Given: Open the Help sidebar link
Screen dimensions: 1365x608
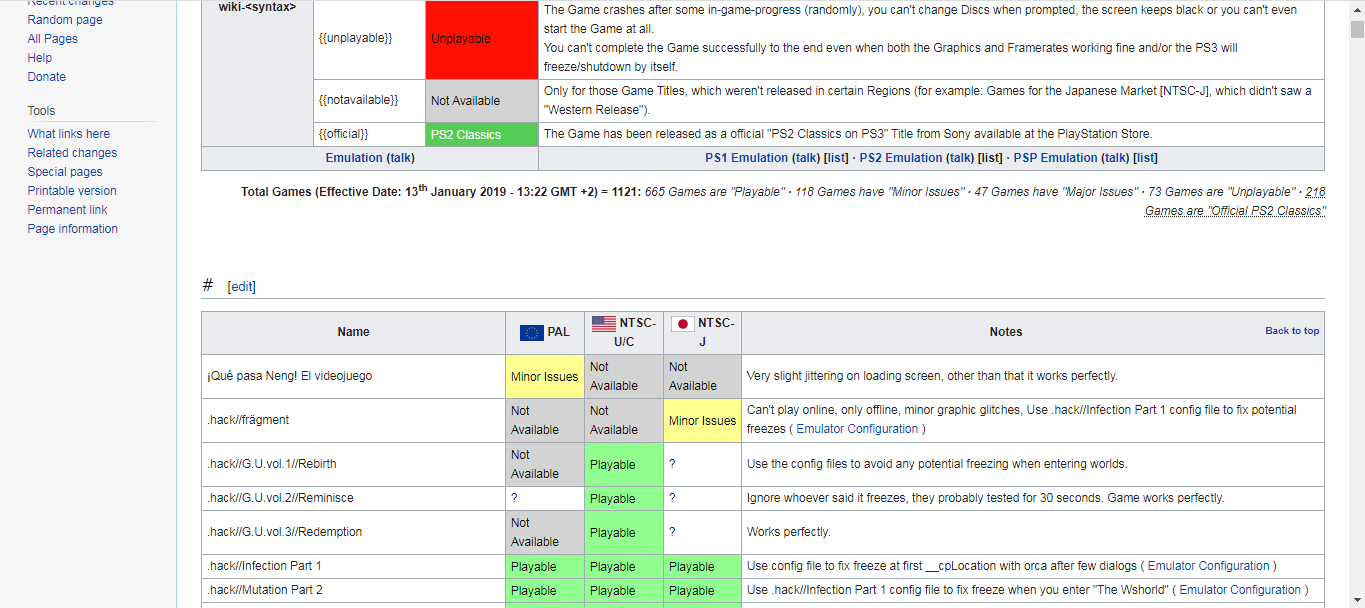Looking at the screenshot, I should (x=40, y=58).
